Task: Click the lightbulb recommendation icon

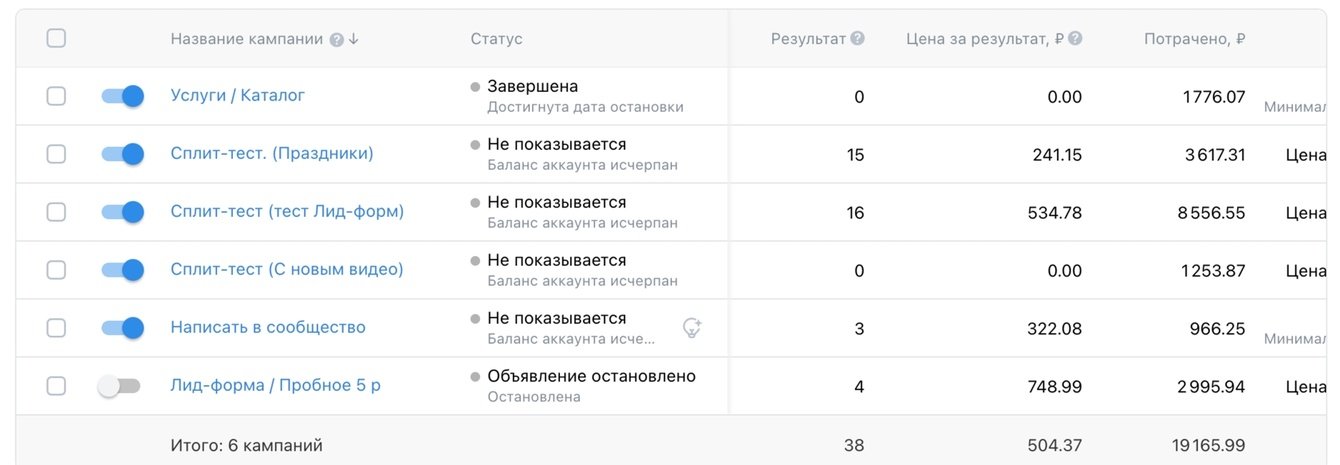Action: 691,327
